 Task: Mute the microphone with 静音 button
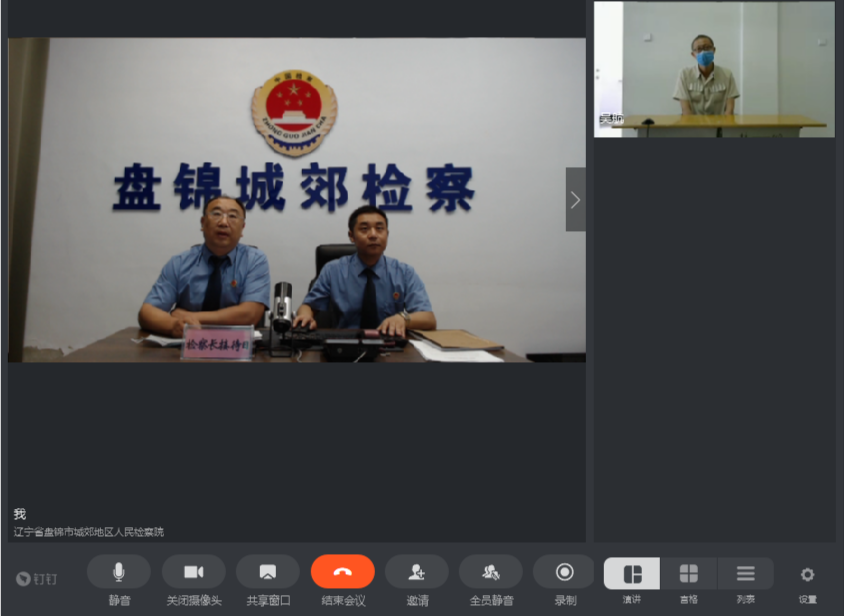click(x=119, y=572)
